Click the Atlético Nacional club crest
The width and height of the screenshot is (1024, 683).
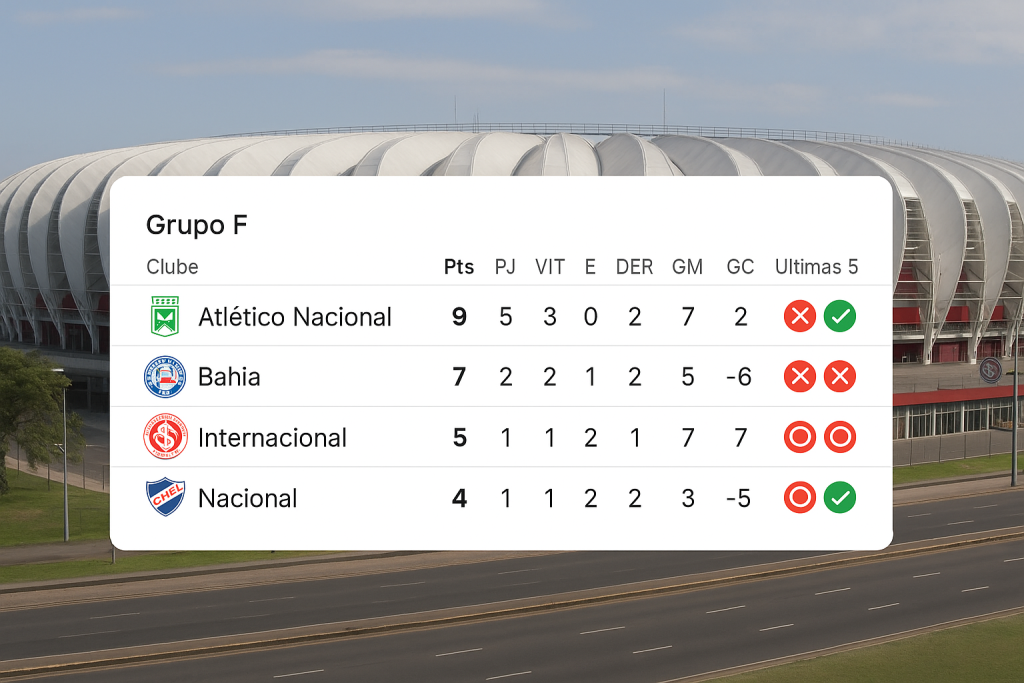tap(165, 316)
